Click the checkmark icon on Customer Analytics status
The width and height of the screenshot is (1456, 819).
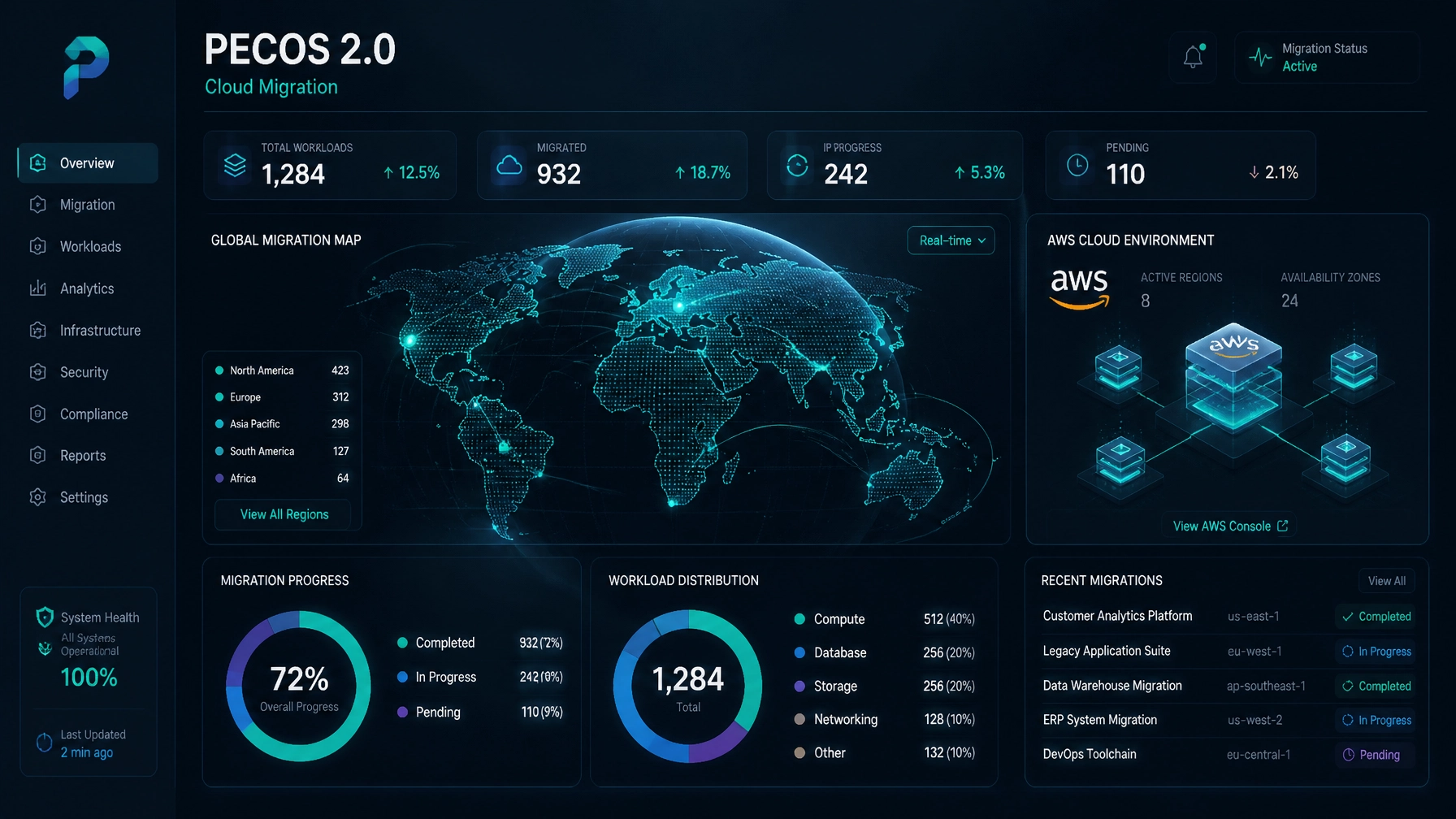point(1348,617)
